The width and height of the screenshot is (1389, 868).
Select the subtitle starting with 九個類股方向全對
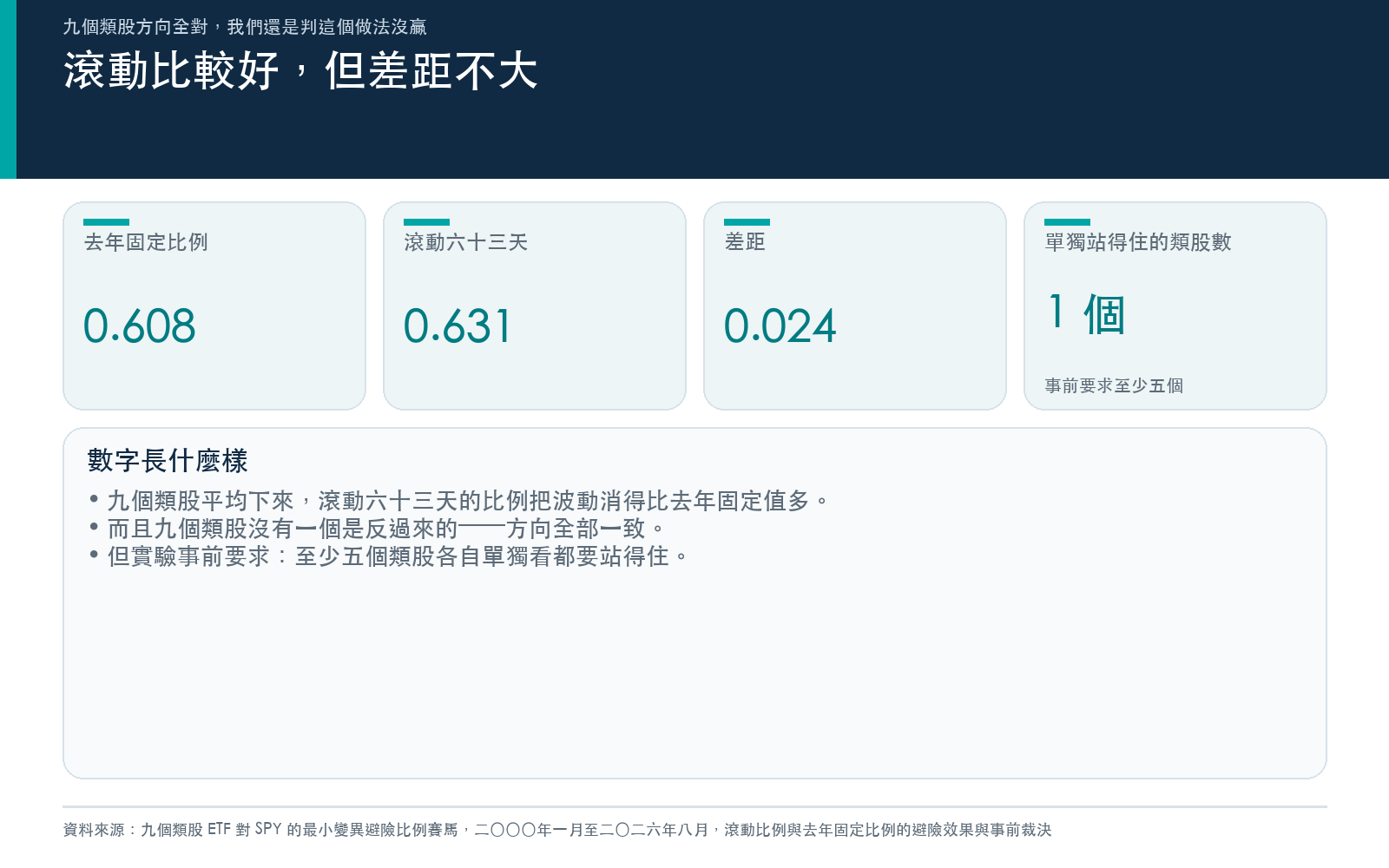click(x=245, y=27)
